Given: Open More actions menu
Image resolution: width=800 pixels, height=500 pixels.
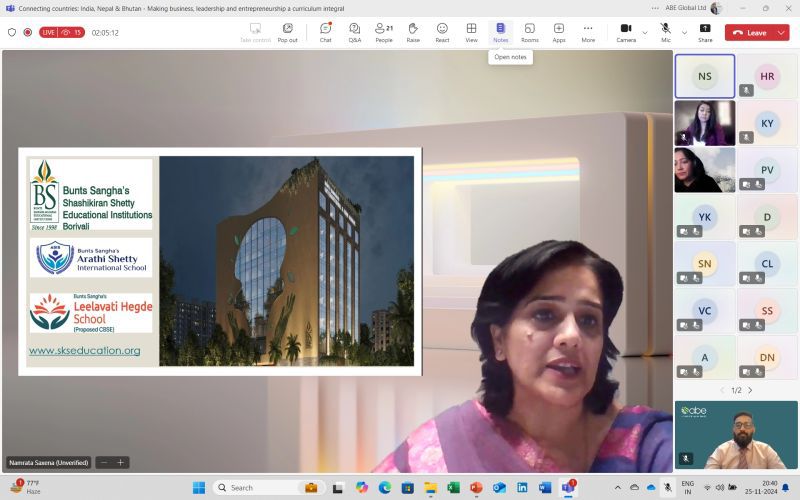Looking at the screenshot, I should (588, 32).
